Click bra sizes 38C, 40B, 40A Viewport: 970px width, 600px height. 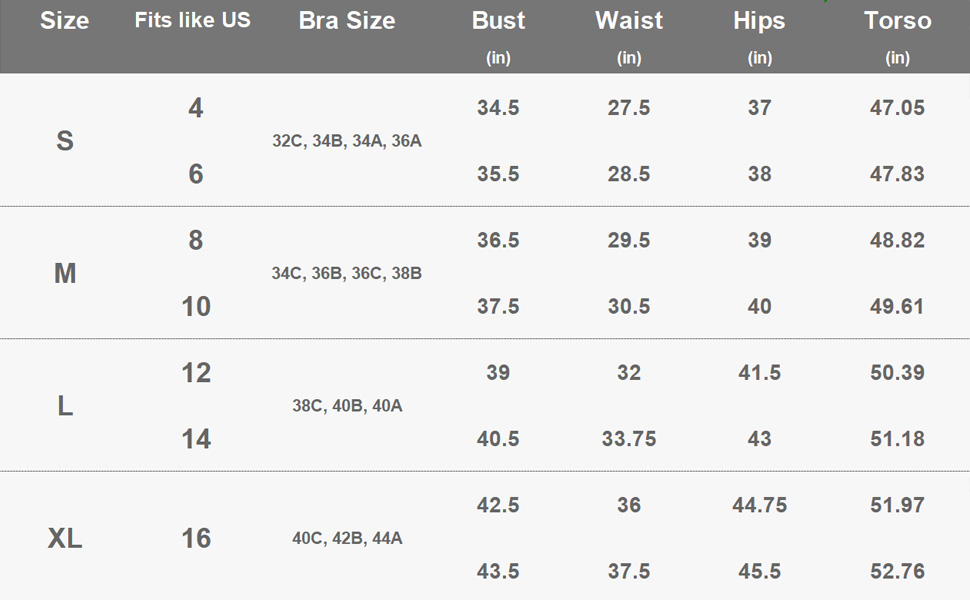pos(346,406)
